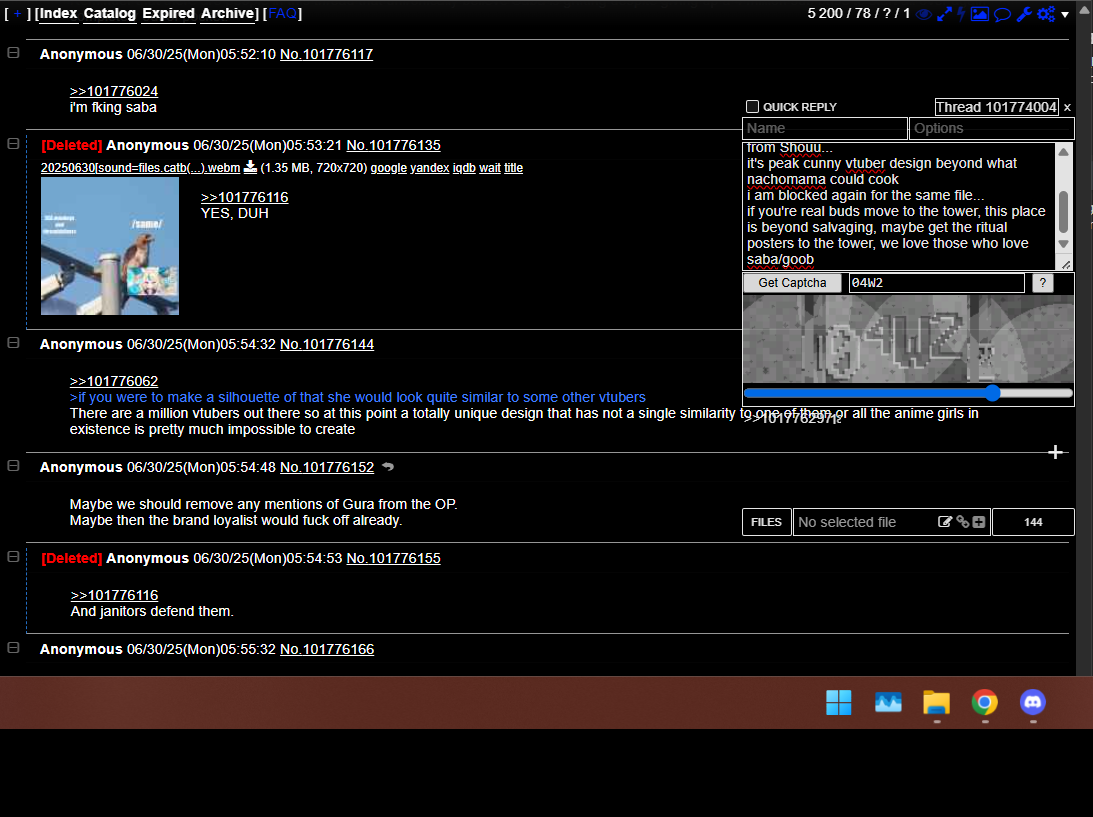The width and height of the screenshot is (1093, 817).
Task: Open the Catalog view
Action: point(109,13)
